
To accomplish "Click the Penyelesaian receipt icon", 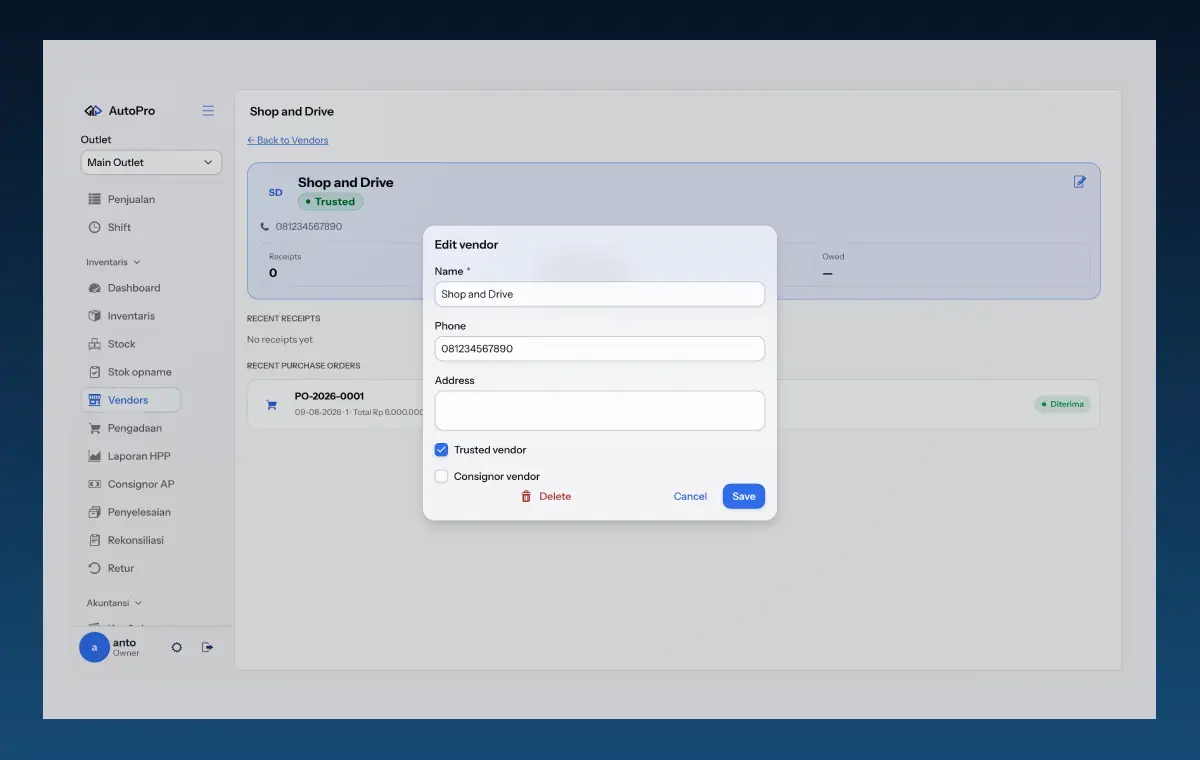I will tap(95, 512).
